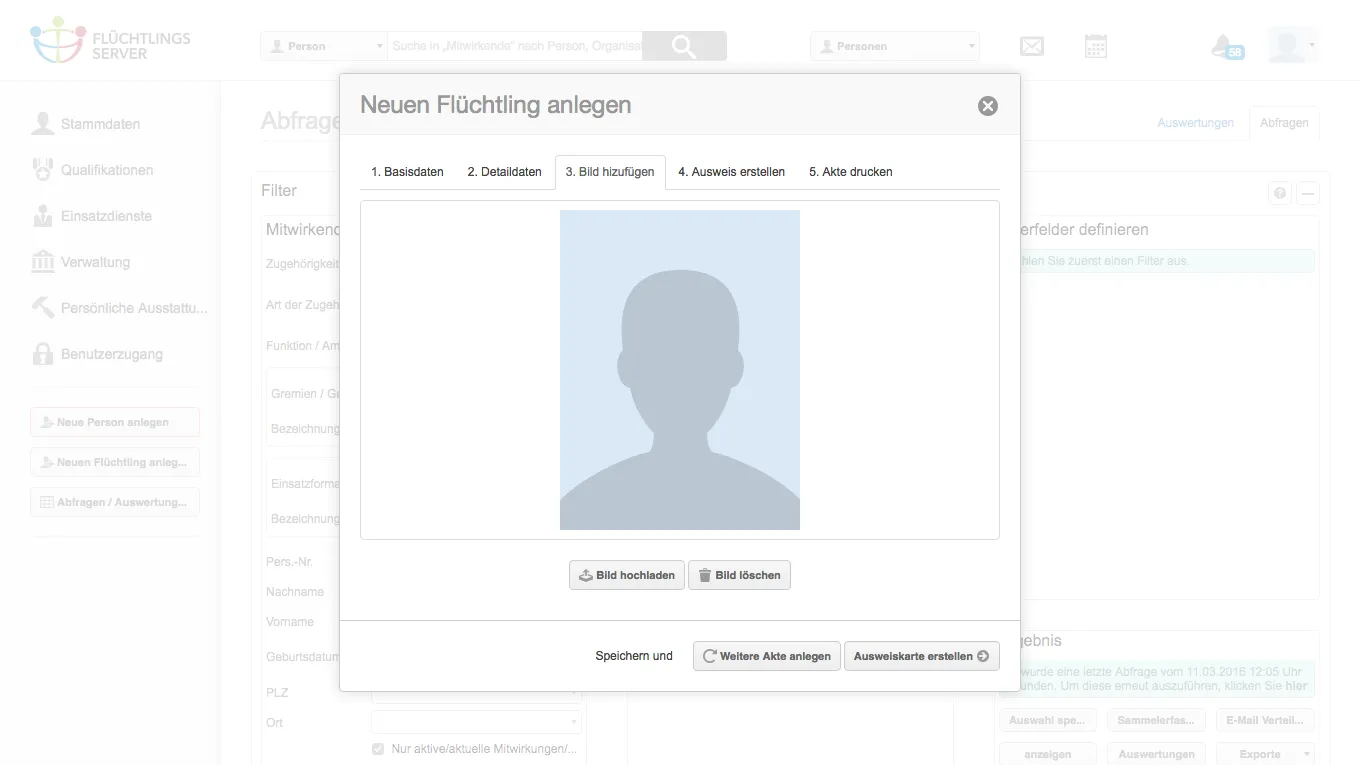Open the Ort dropdown field

[476, 722]
